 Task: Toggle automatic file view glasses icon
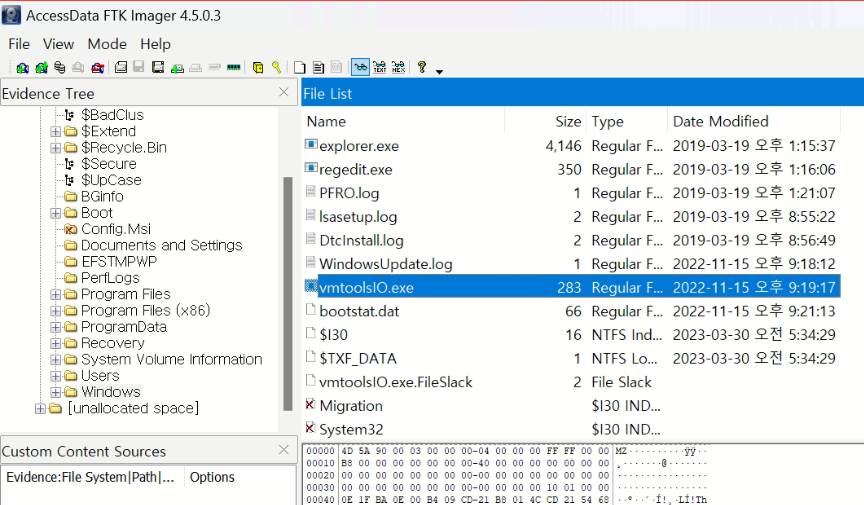[x=360, y=67]
